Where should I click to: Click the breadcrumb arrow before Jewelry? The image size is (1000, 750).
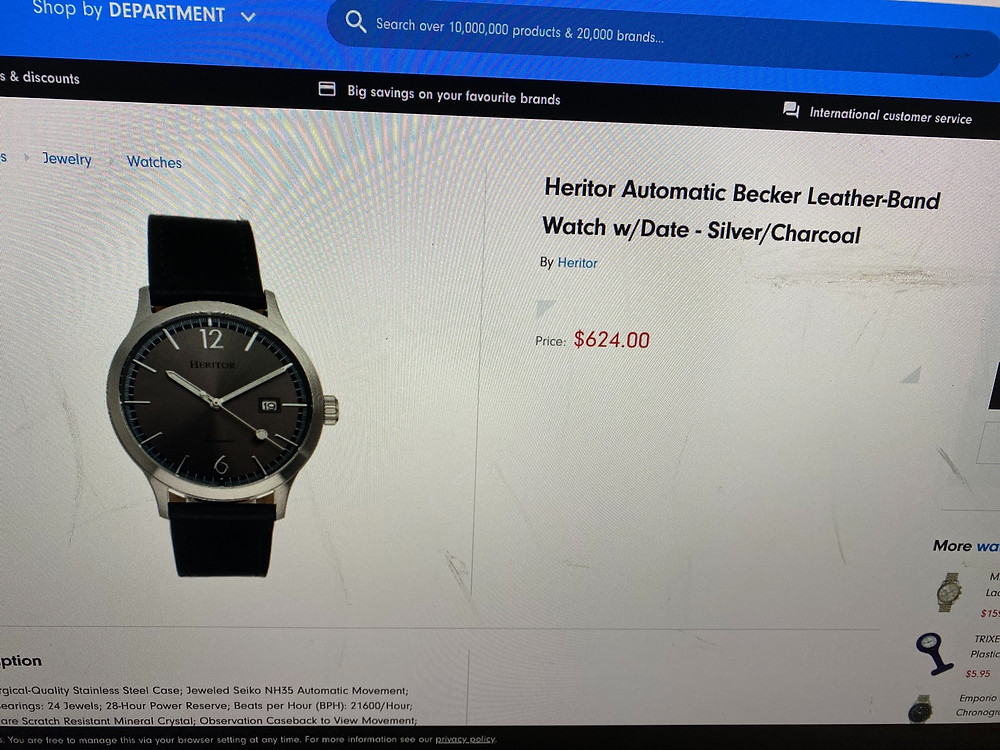click(x=27, y=157)
